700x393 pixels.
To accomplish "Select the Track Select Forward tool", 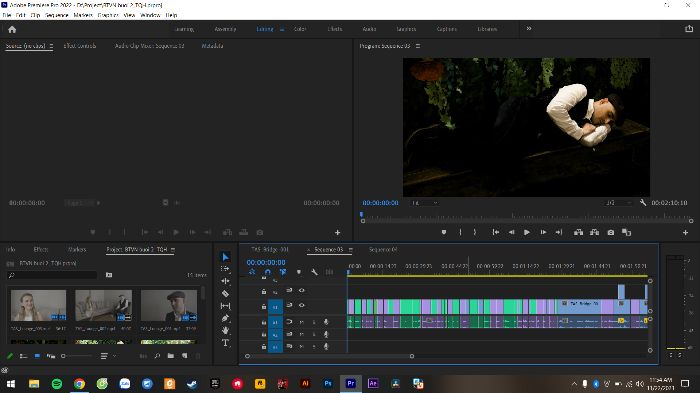I will (225, 269).
